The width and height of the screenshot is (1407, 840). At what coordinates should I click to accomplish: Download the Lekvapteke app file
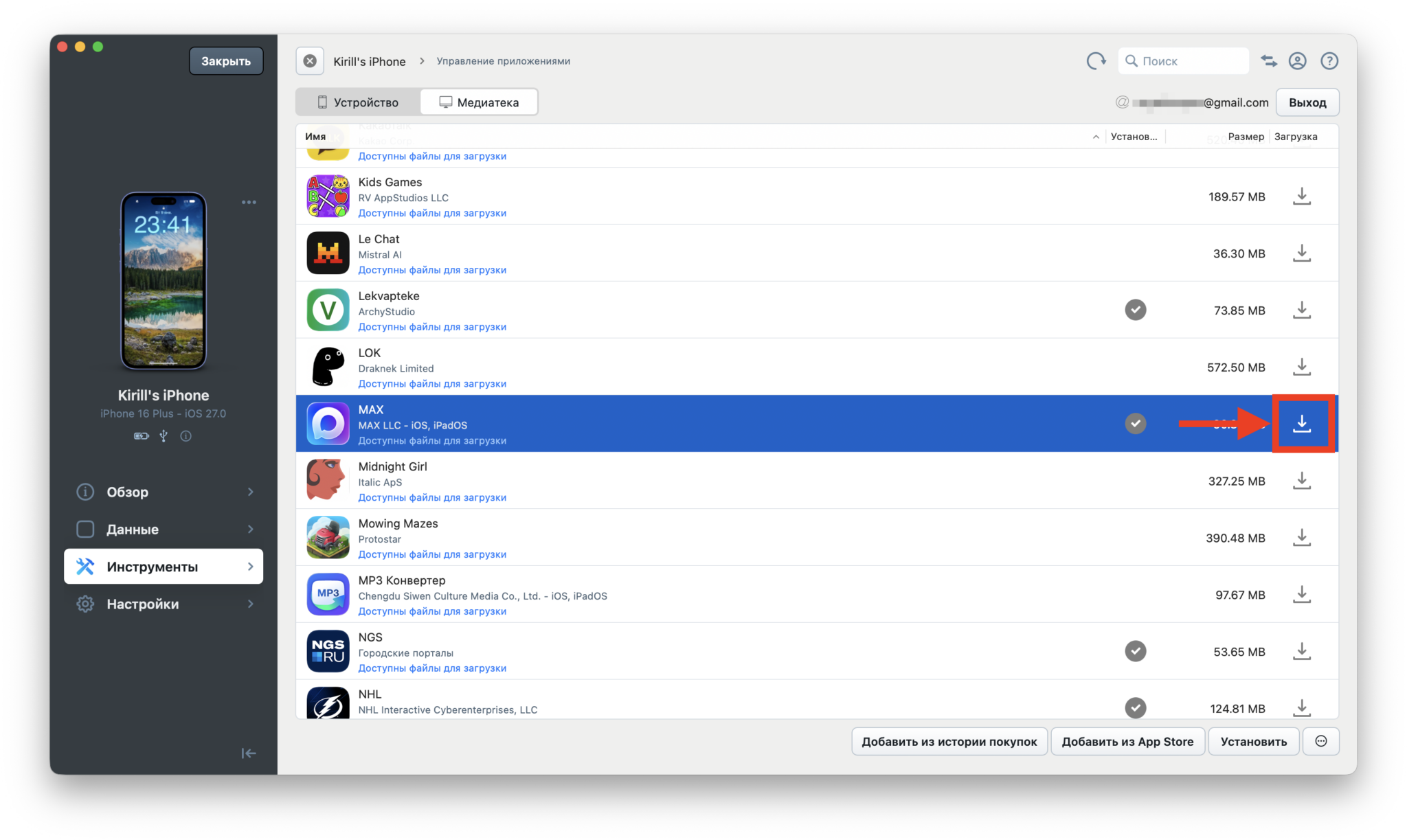click(x=1301, y=310)
